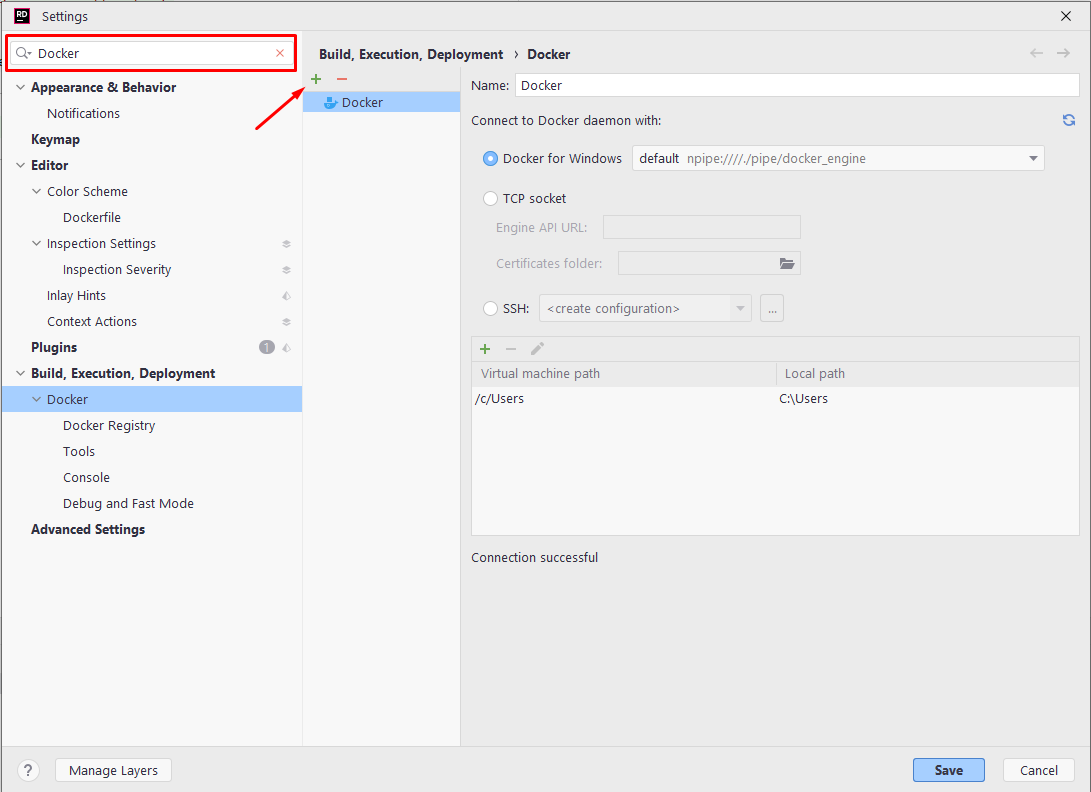Click the Plugins update badge showing 1

[266, 347]
